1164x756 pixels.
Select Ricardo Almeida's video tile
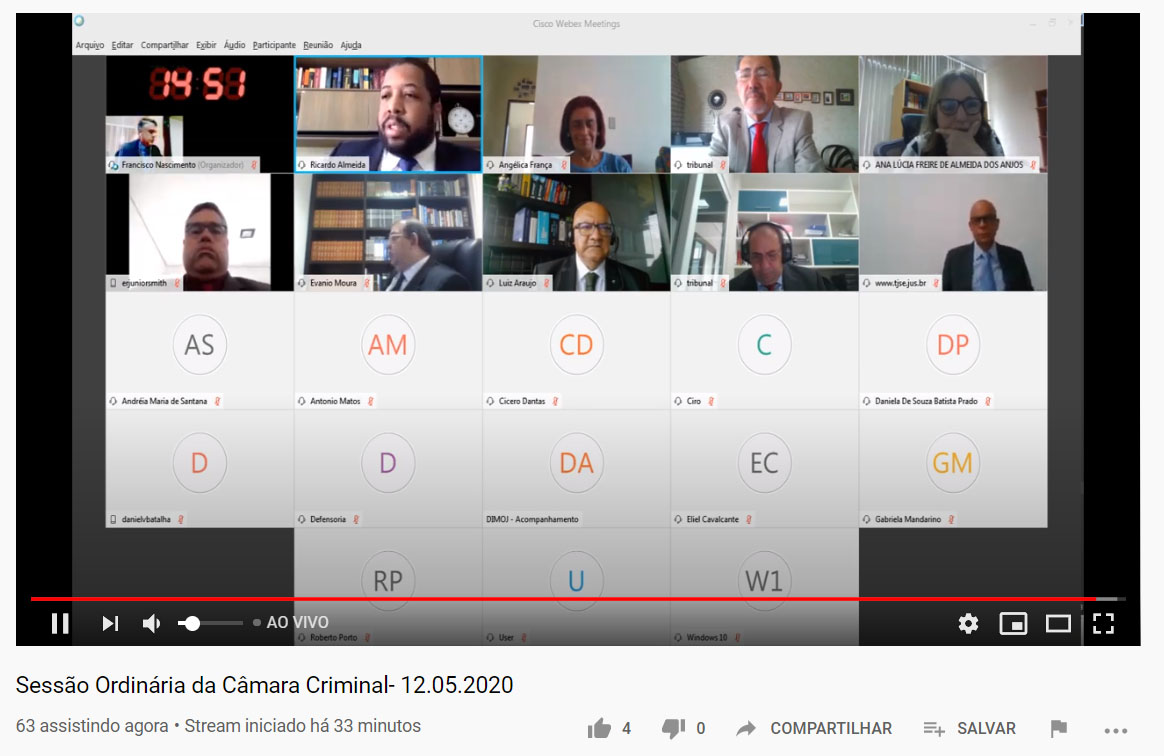pos(388,113)
